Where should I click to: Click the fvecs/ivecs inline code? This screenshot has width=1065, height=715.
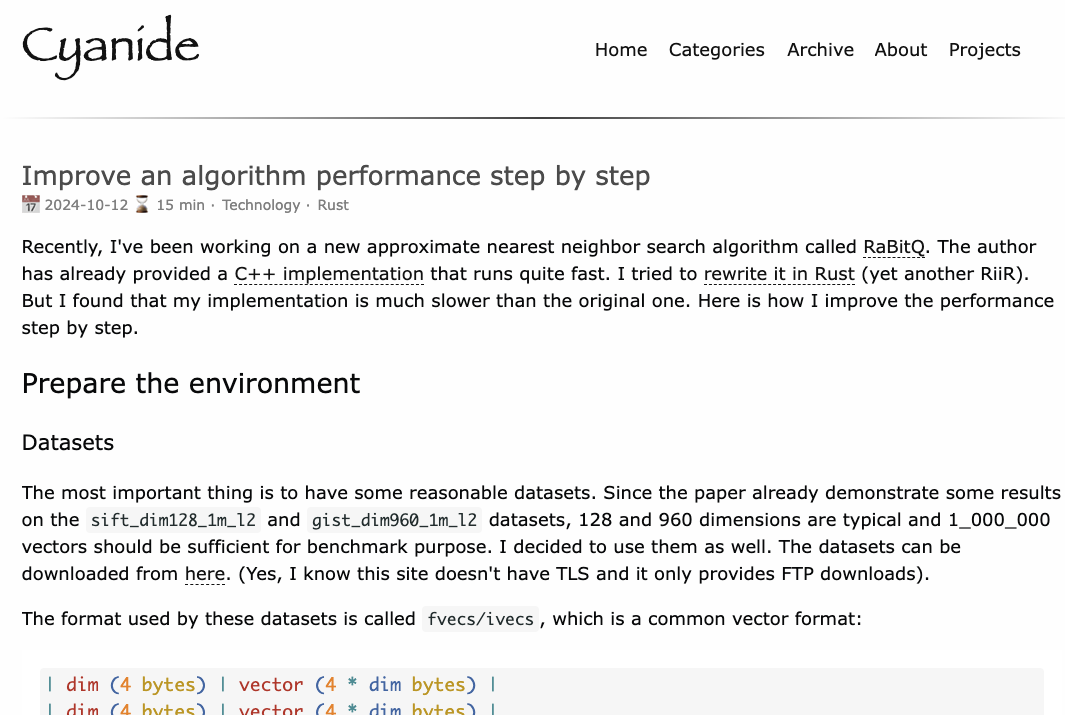point(481,619)
